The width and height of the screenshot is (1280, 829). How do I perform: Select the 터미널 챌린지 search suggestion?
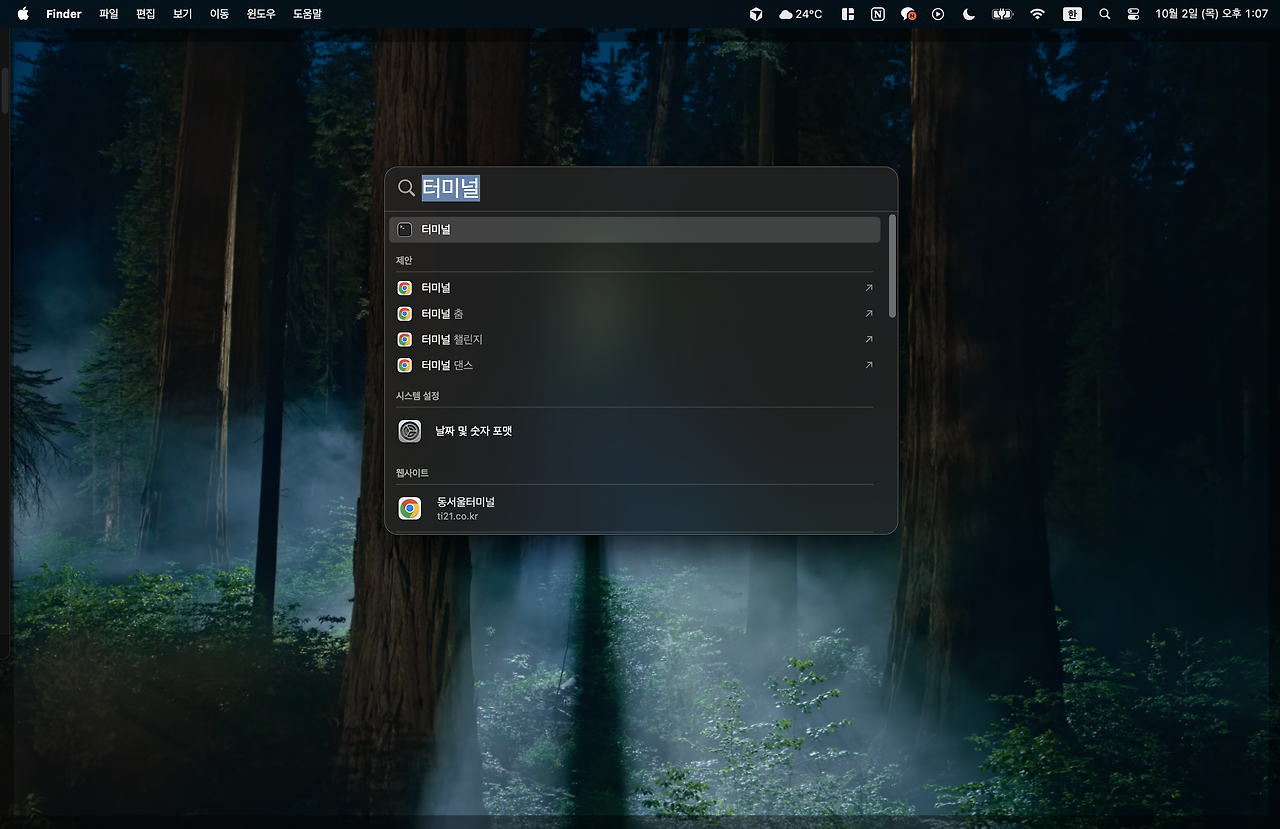pyautogui.click(x=635, y=339)
